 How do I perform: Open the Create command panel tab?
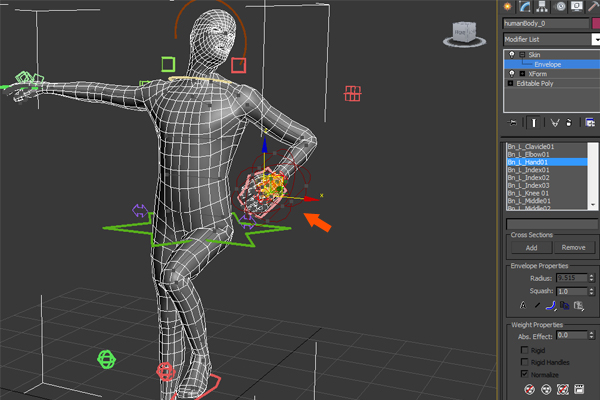[x=507, y=7]
